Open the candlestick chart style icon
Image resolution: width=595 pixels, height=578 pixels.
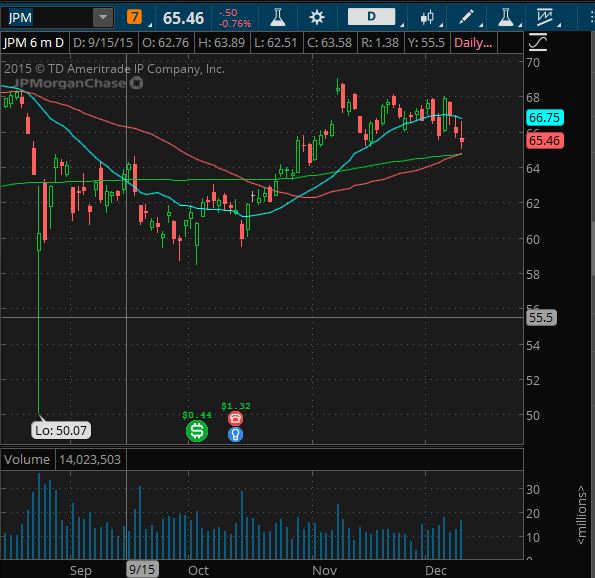tap(427, 17)
